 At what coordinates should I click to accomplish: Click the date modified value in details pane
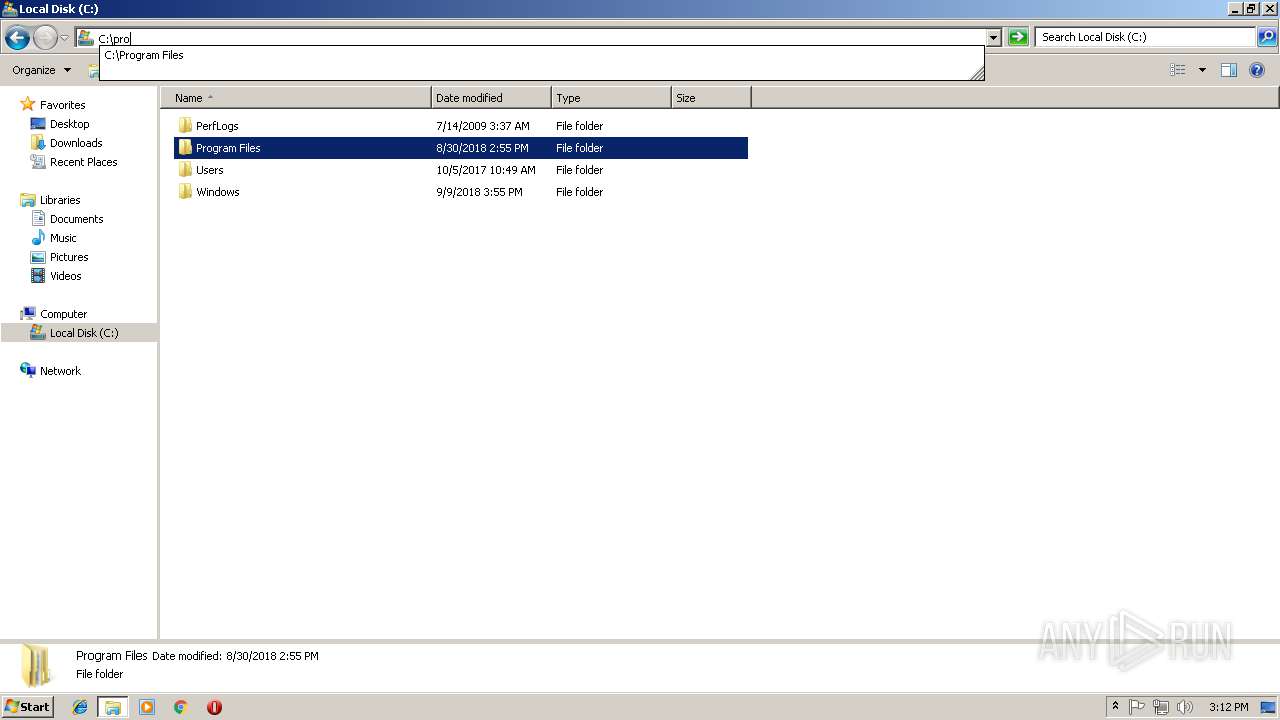pos(272,656)
